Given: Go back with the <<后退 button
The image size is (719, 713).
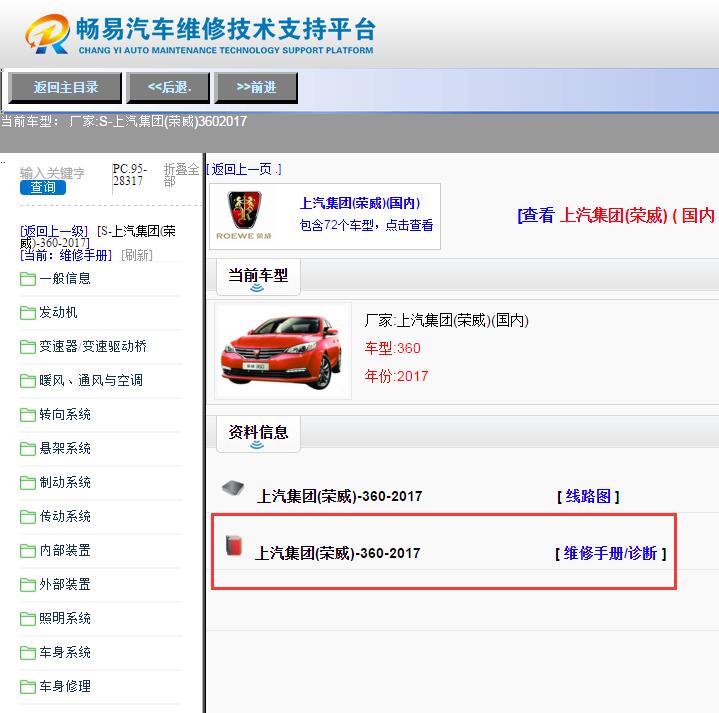Looking at the screenshot, I should pos(168,87).
